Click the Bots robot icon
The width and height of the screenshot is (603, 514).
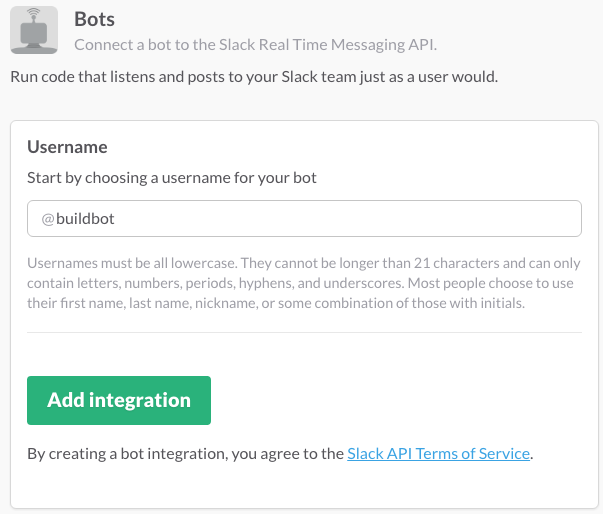[x=34, y=30]
